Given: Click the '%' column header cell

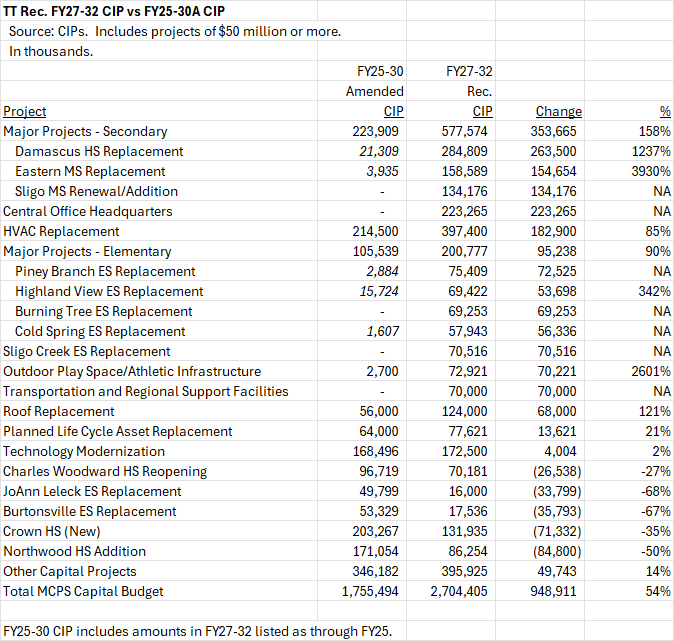Looking at the screenshot, I should [664, 111].
